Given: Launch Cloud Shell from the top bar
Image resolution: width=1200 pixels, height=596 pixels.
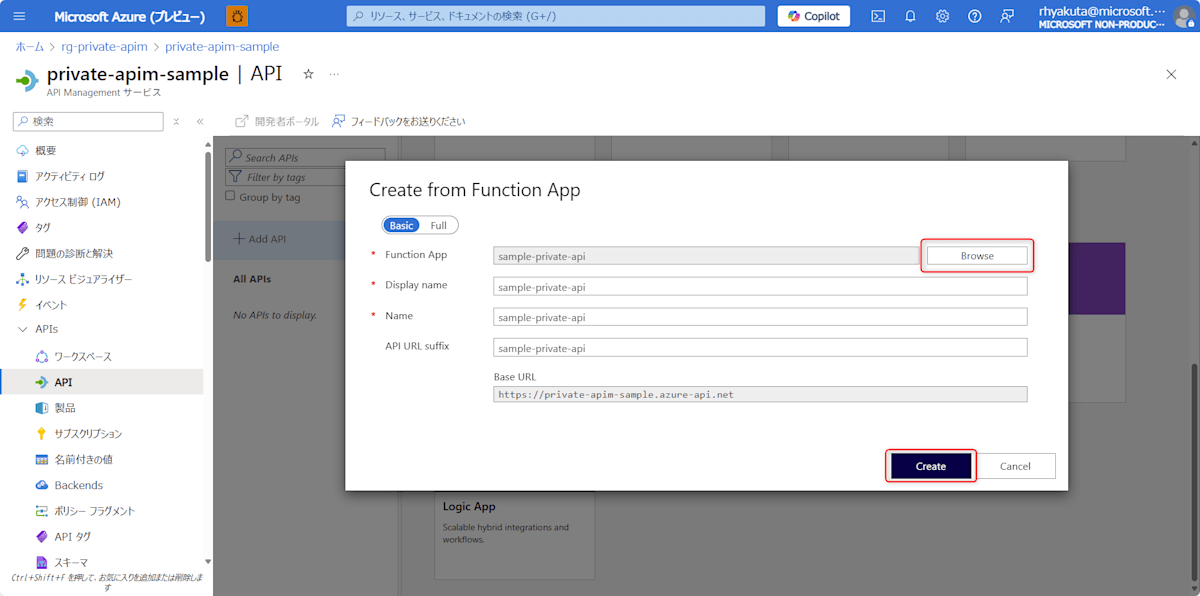Looking at the screenshot, I should point(878,16).
